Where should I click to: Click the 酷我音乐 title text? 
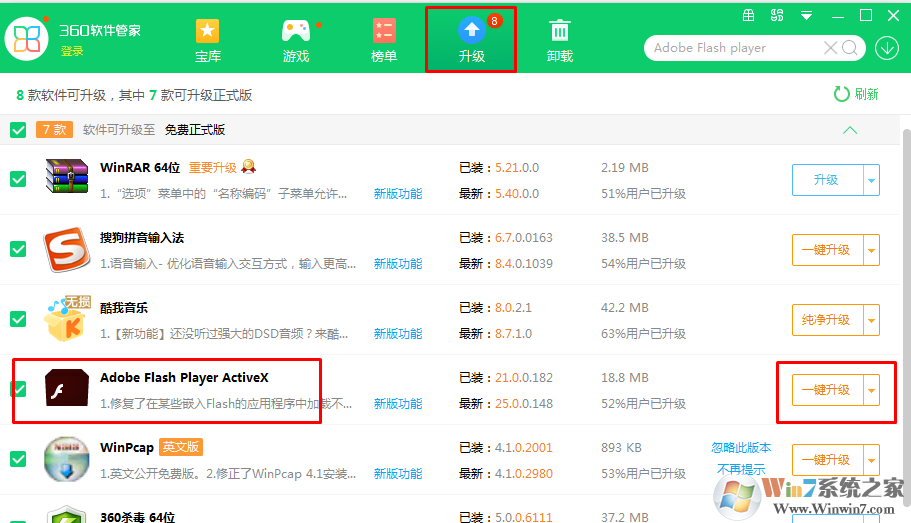point(124,308)
